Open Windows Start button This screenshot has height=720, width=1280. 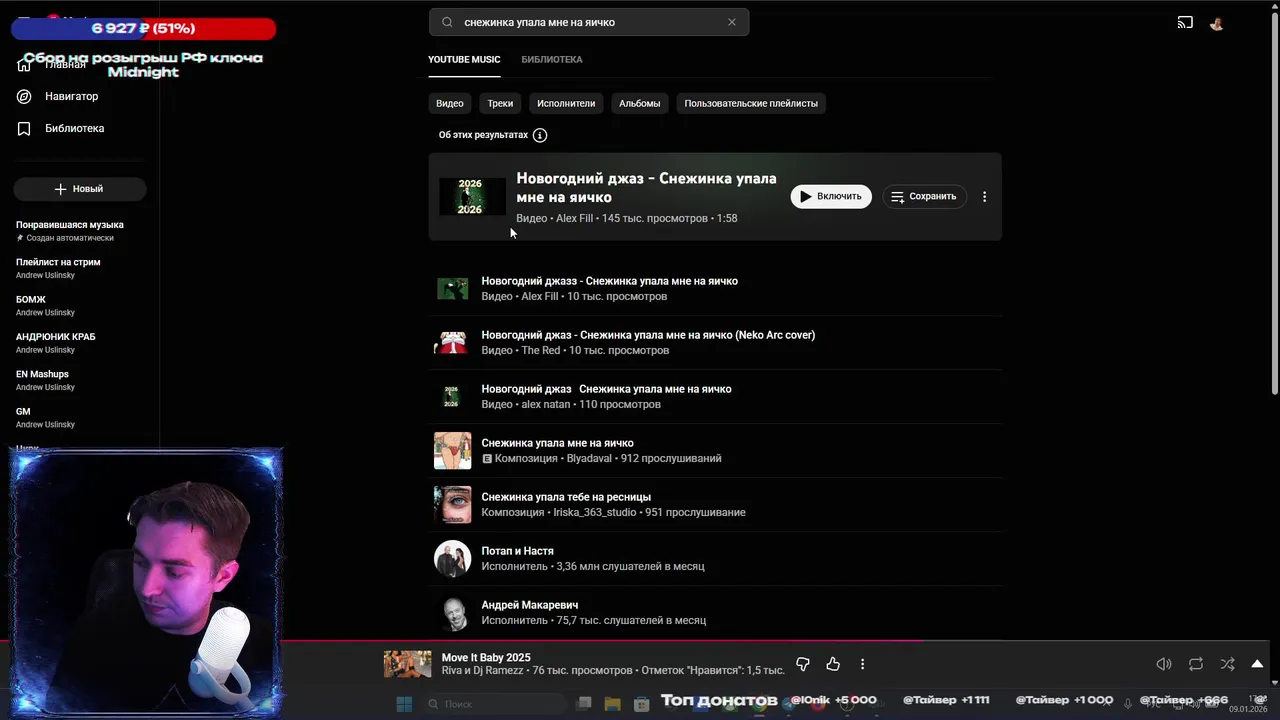tap(404, 704)
